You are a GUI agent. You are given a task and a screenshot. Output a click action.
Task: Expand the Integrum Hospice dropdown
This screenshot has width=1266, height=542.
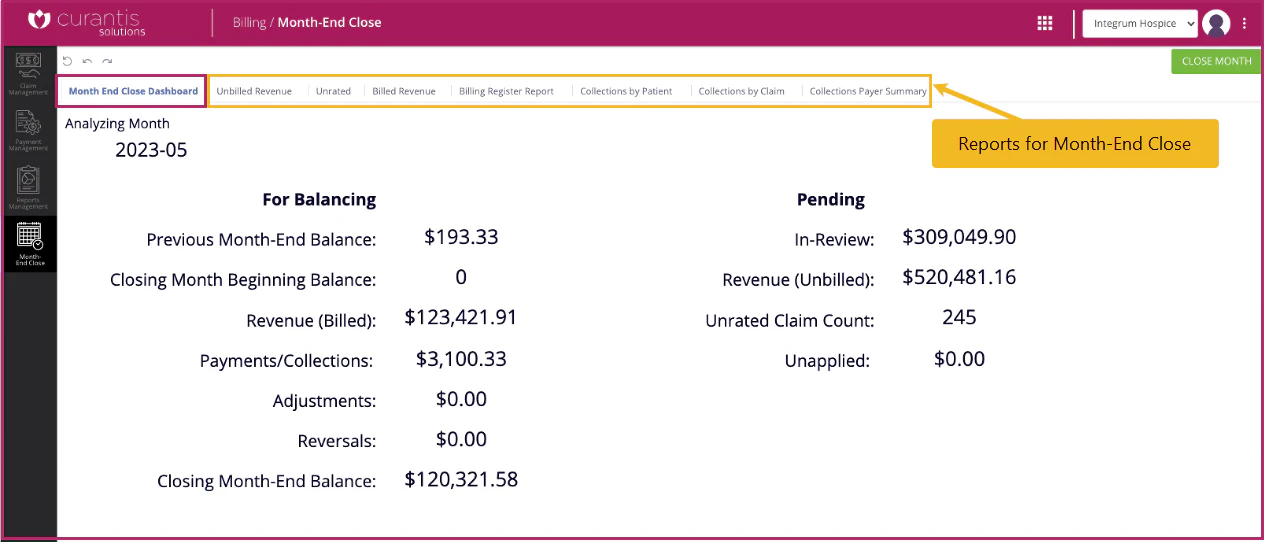tap(1140, 24)
